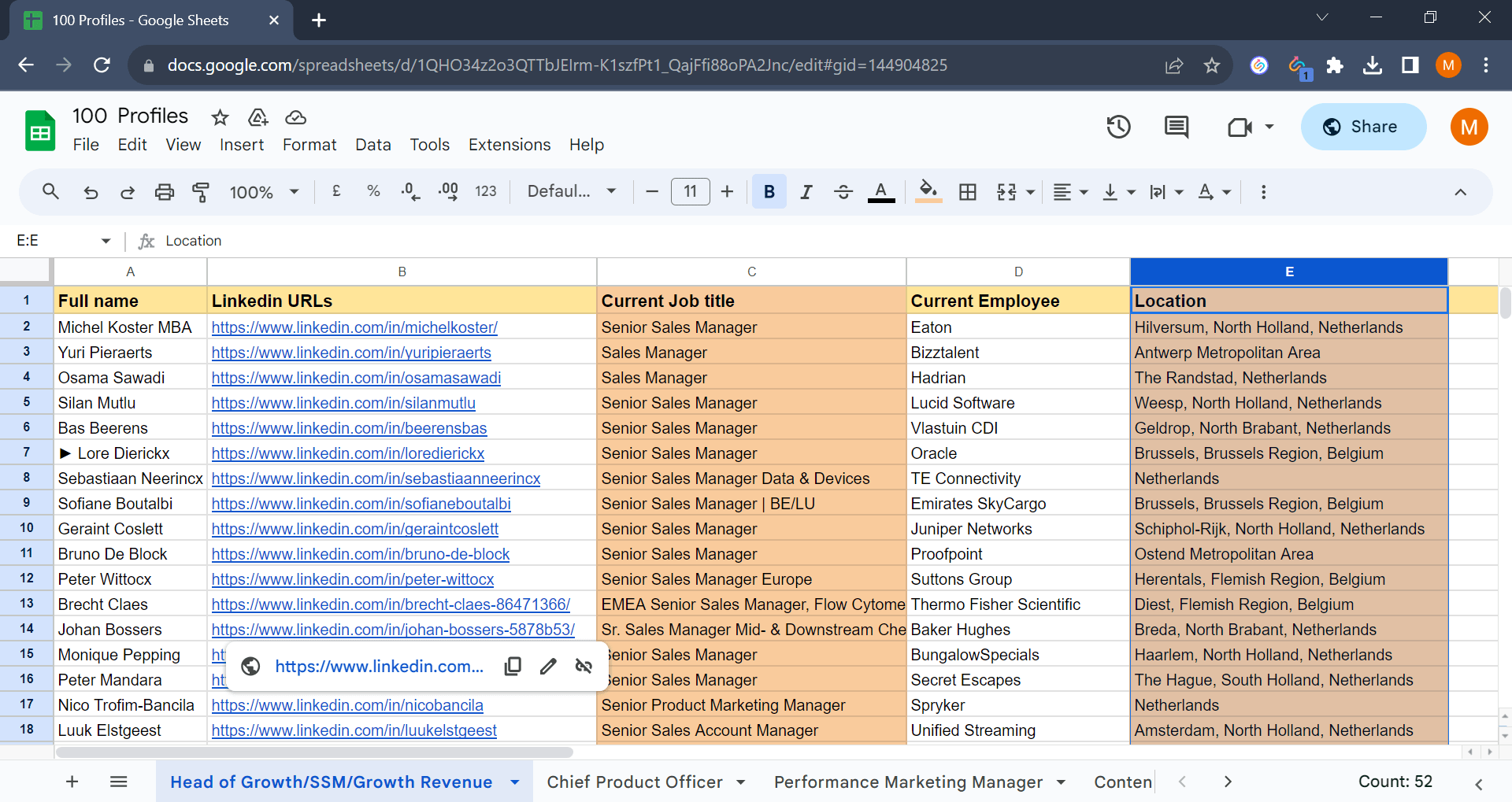Decrease font size with minus
This screenshot has width=1512, height=802.
652,191
